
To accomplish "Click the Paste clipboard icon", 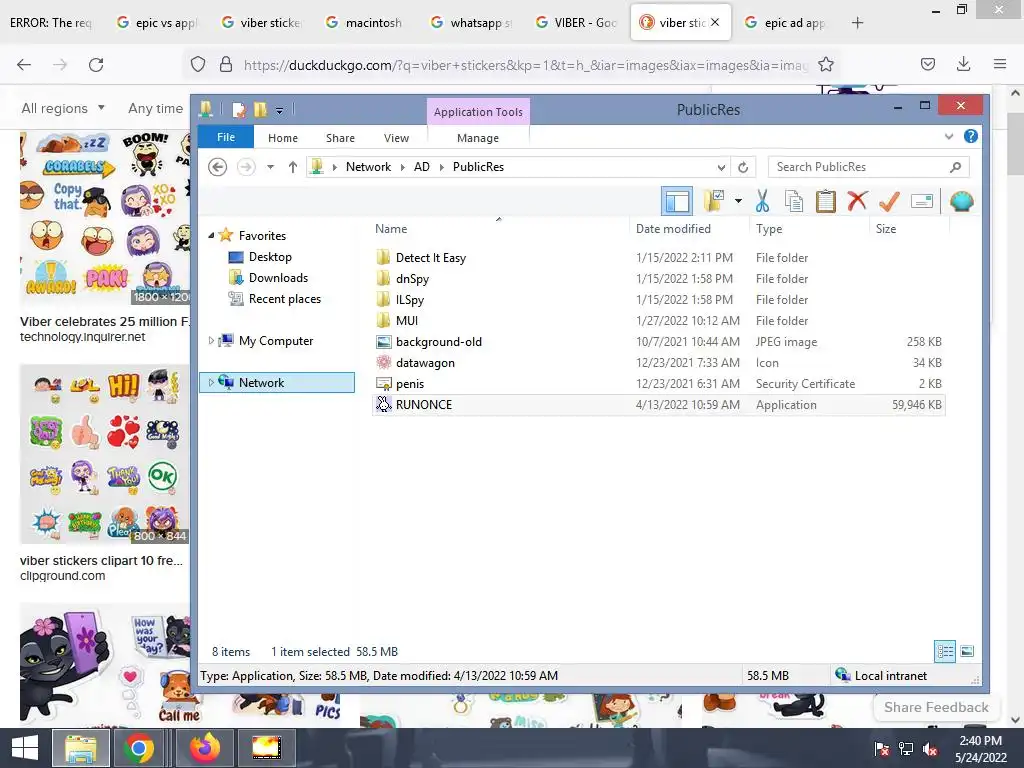I will click(x=825, y=201).
